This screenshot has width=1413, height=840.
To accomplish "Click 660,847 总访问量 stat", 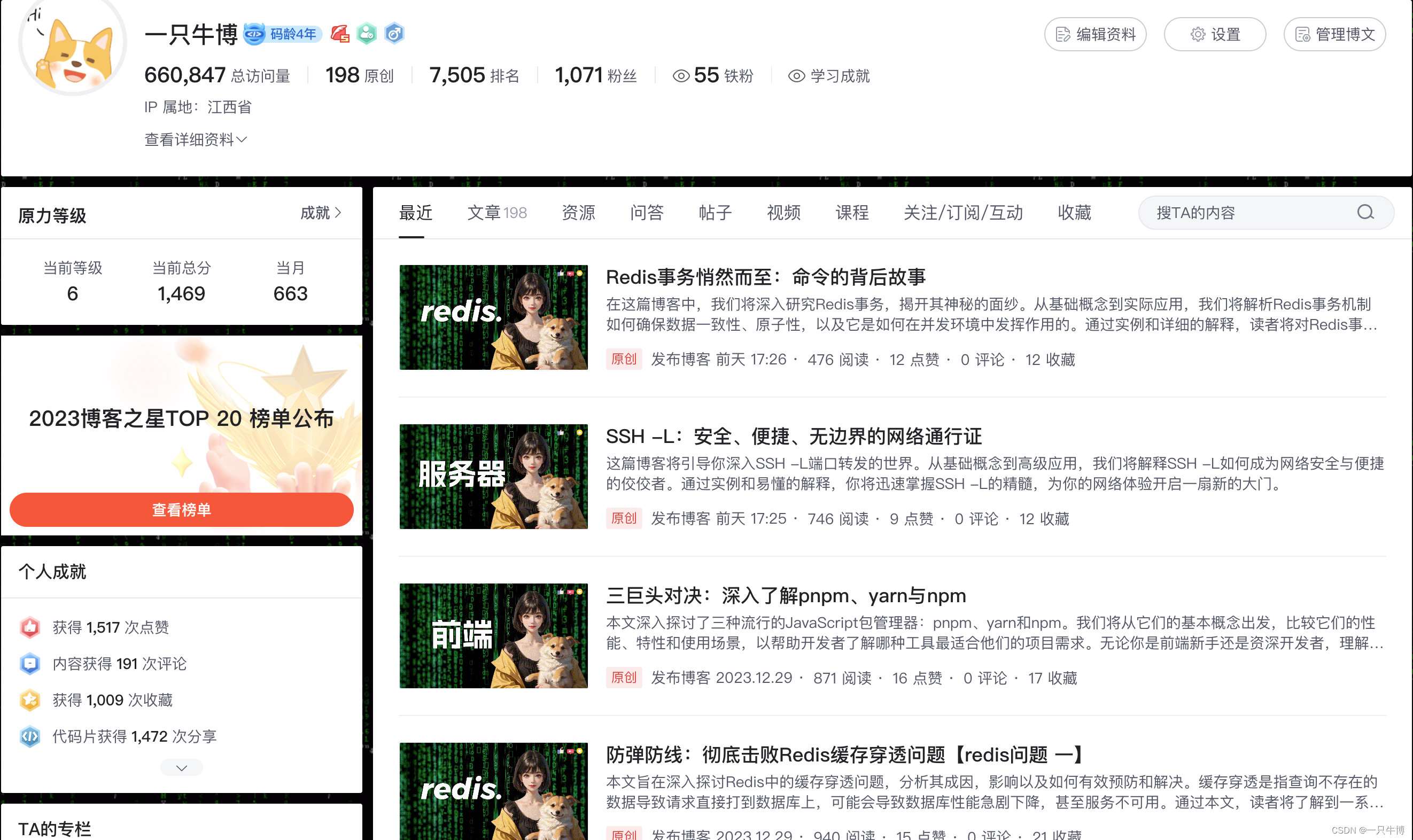I will [218, 75].
